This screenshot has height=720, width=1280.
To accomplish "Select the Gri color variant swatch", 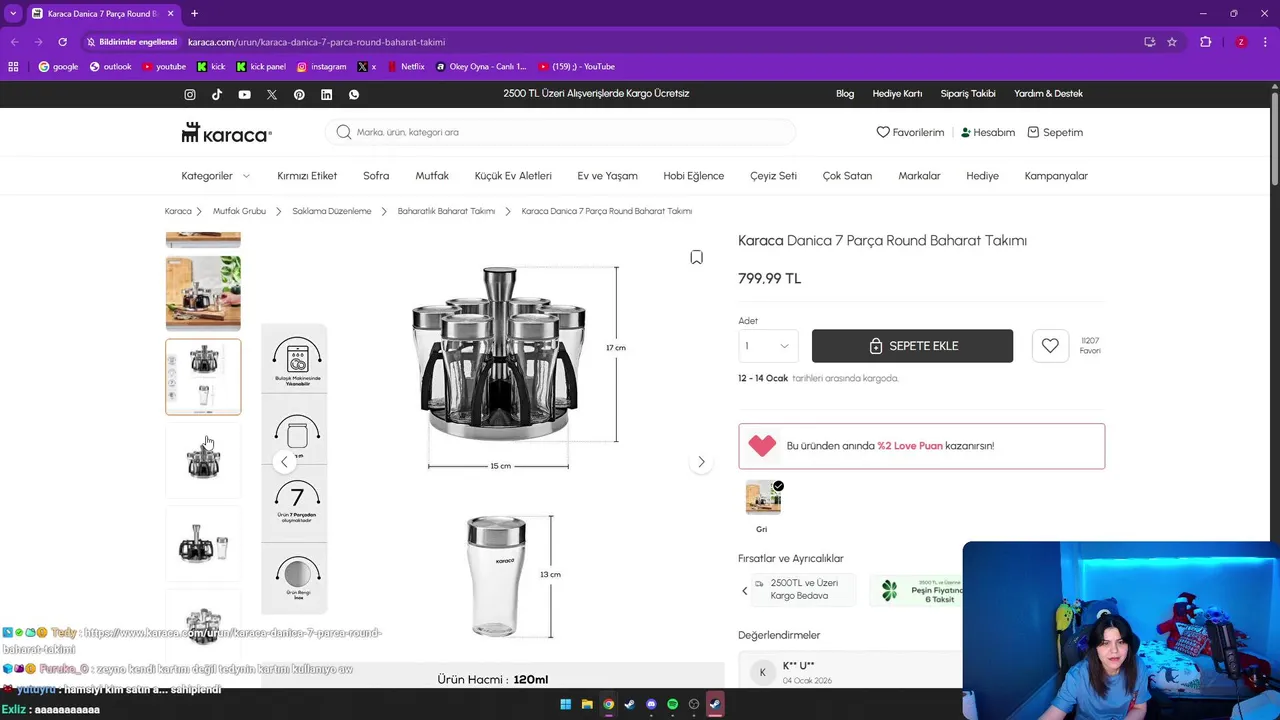I will tap(763, 497).
